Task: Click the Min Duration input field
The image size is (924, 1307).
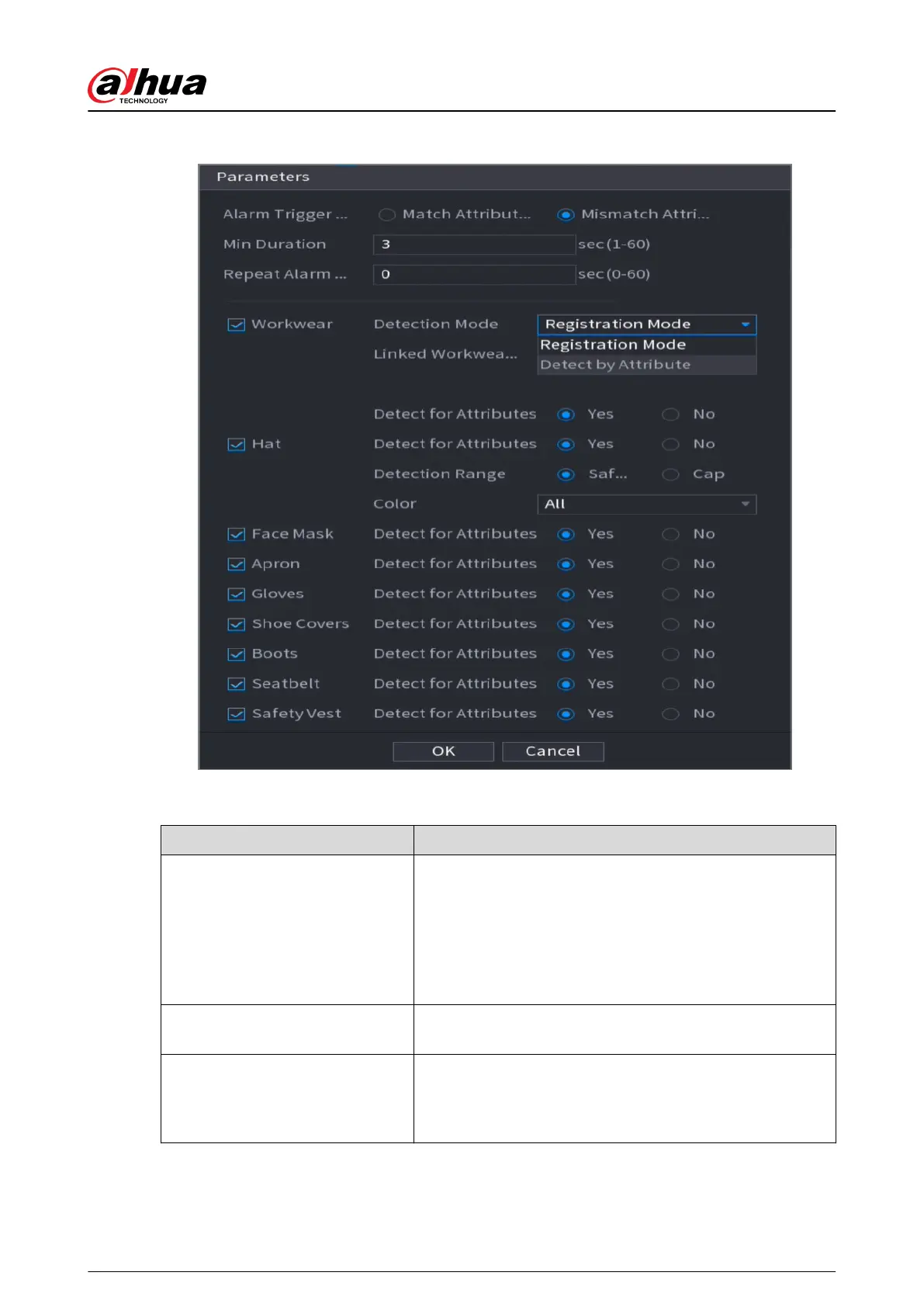Action: [x=474, y=244]
